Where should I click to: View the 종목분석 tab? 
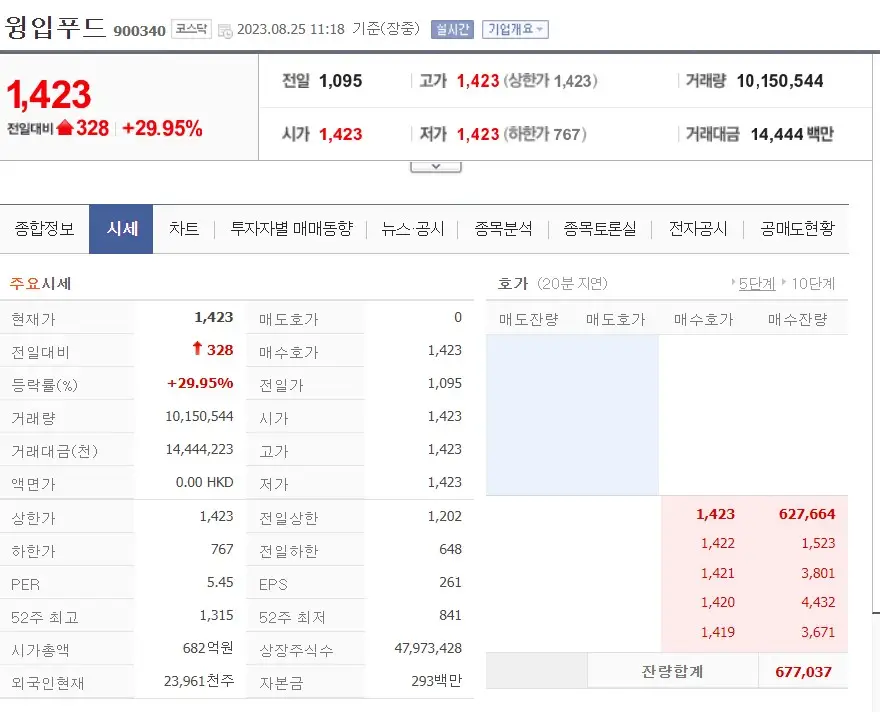pyautogui.click(x=505, y=228)
